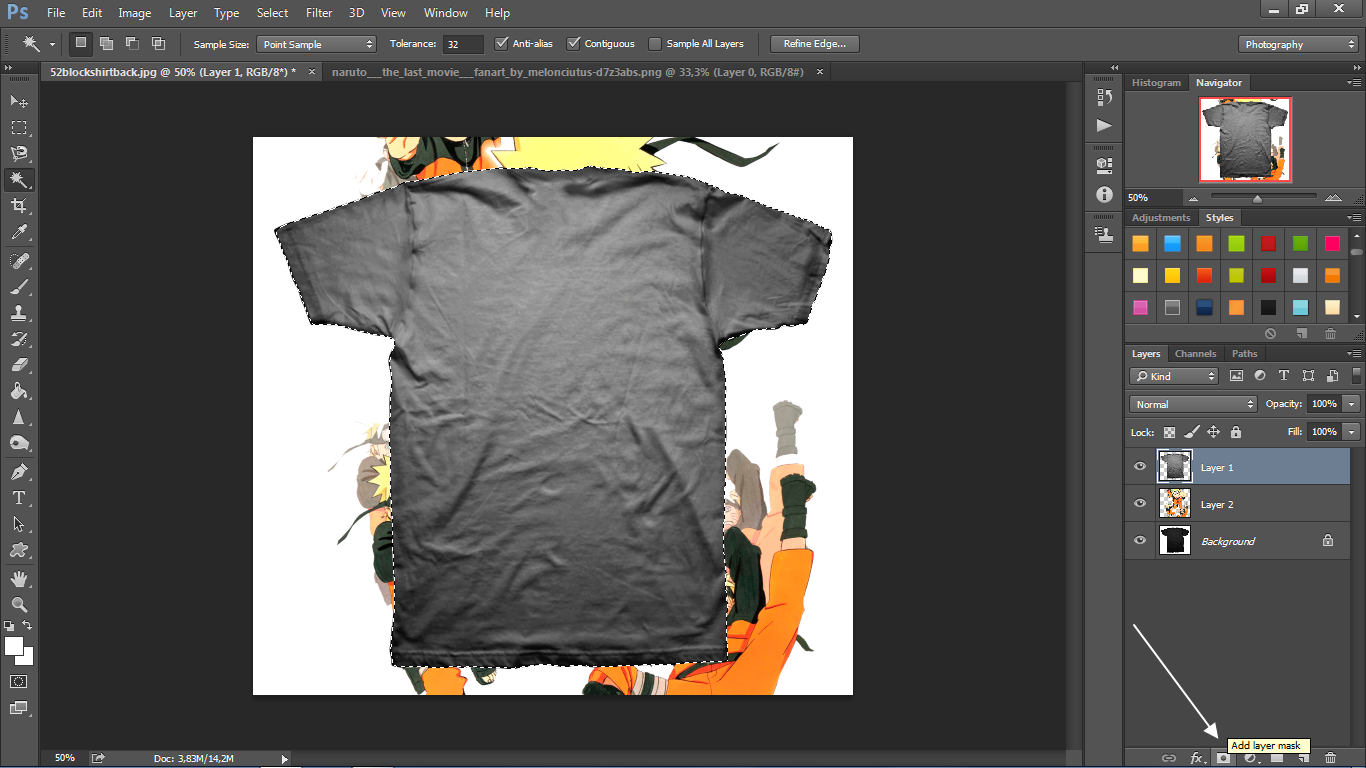Hide the Background layer eye

(x=1140, y=541)
